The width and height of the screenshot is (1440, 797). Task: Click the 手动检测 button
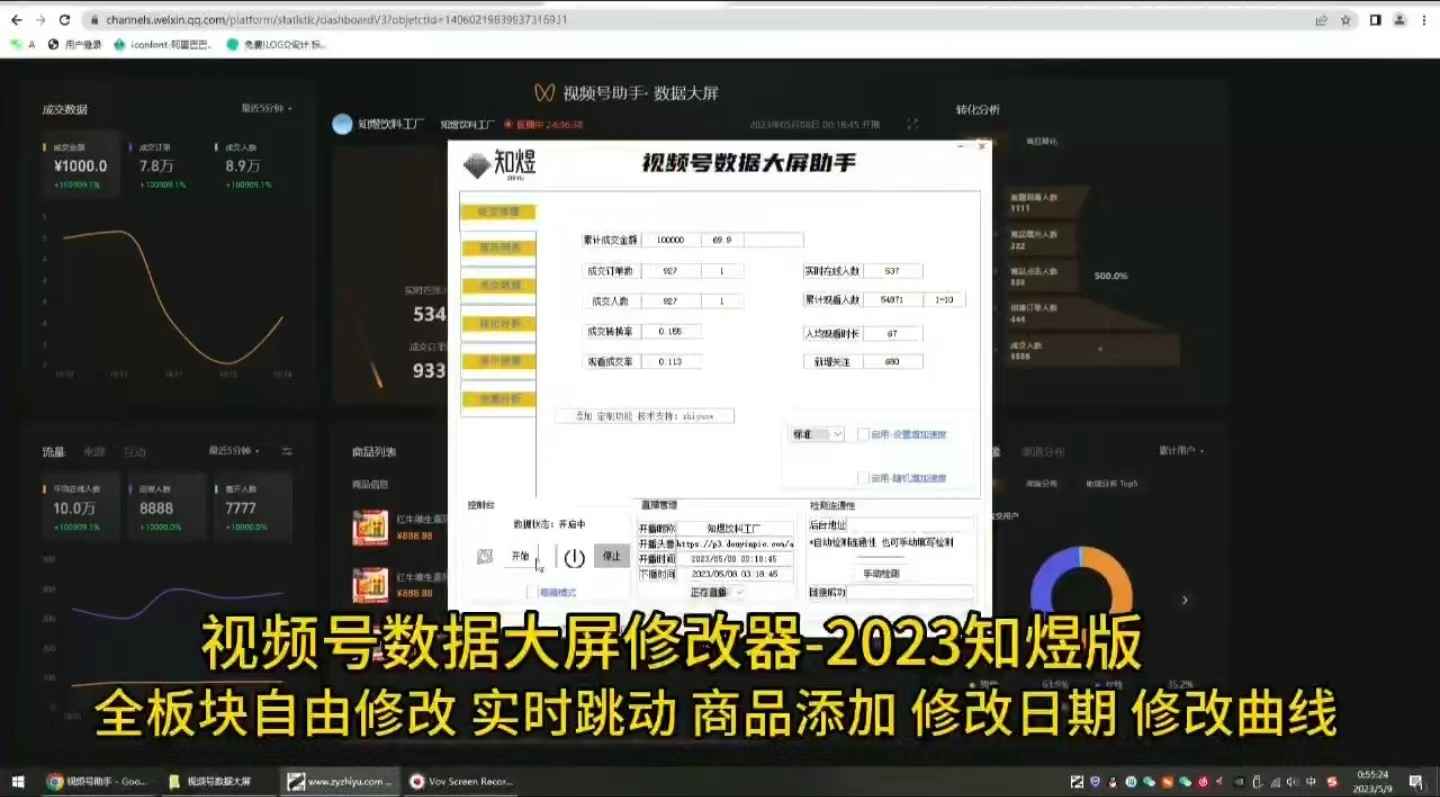coord(880,572)
